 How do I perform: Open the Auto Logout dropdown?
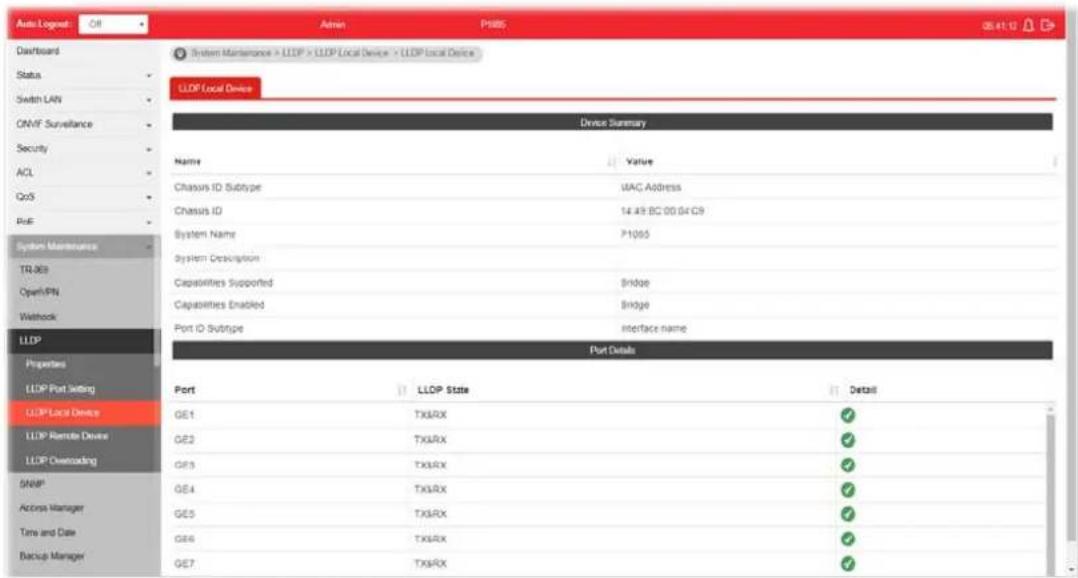pos(113,25)
